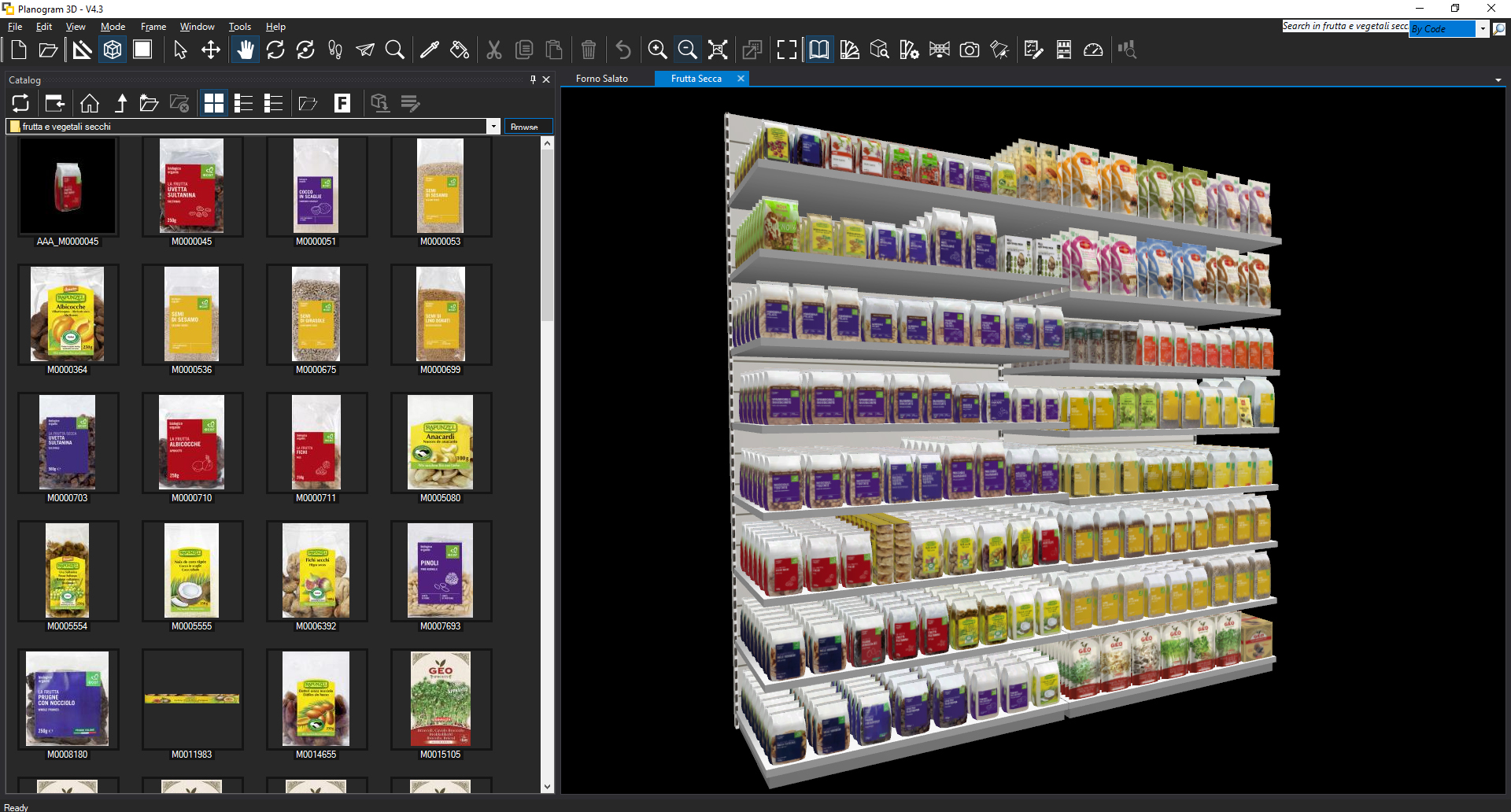Open the Tools menu
1511x812 pixels.
tap(239, 27)
